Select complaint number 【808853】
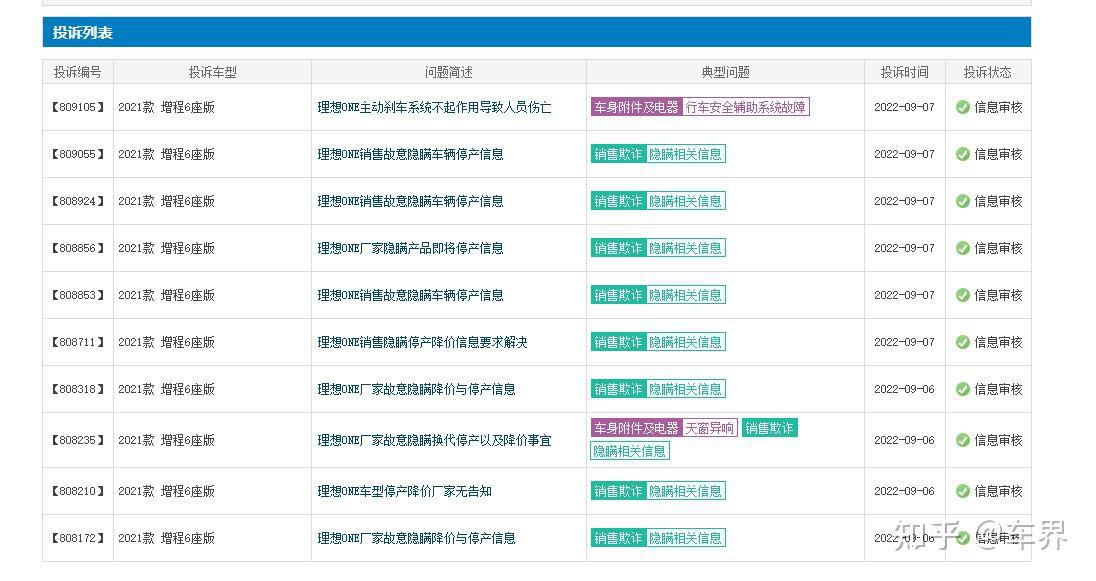This screenshot has height=581, width=1096. click(x=78, y=295)
